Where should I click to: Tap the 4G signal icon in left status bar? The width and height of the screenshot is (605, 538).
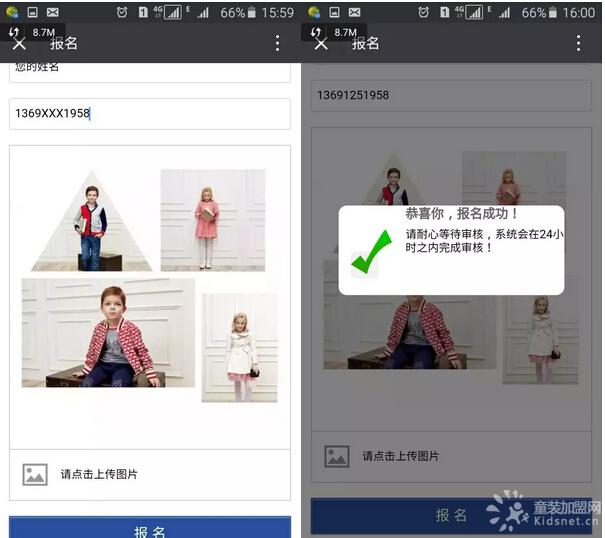pyautogui.click(x=168, y=12)
